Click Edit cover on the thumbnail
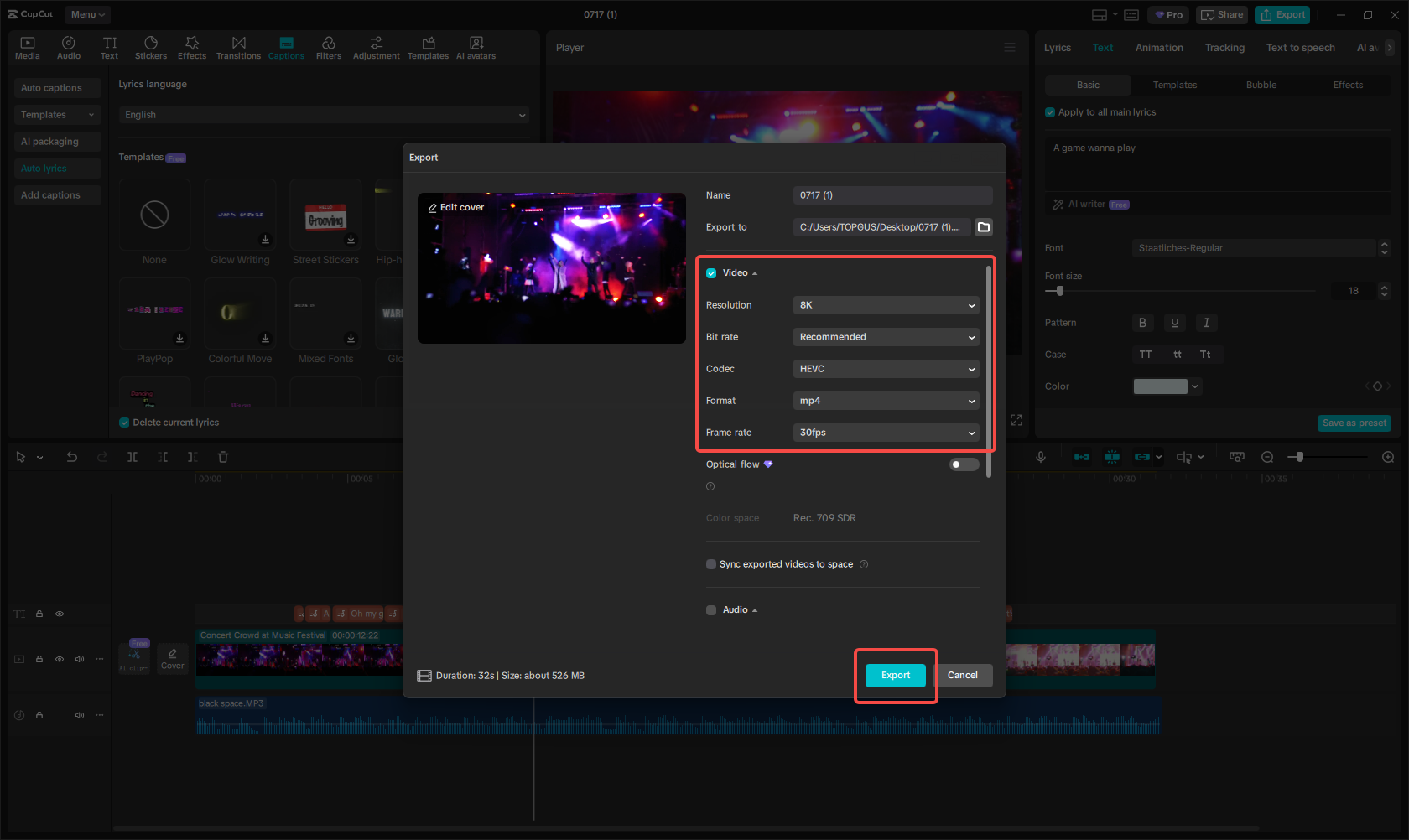 pyautogui.click(x=456, y=208)
